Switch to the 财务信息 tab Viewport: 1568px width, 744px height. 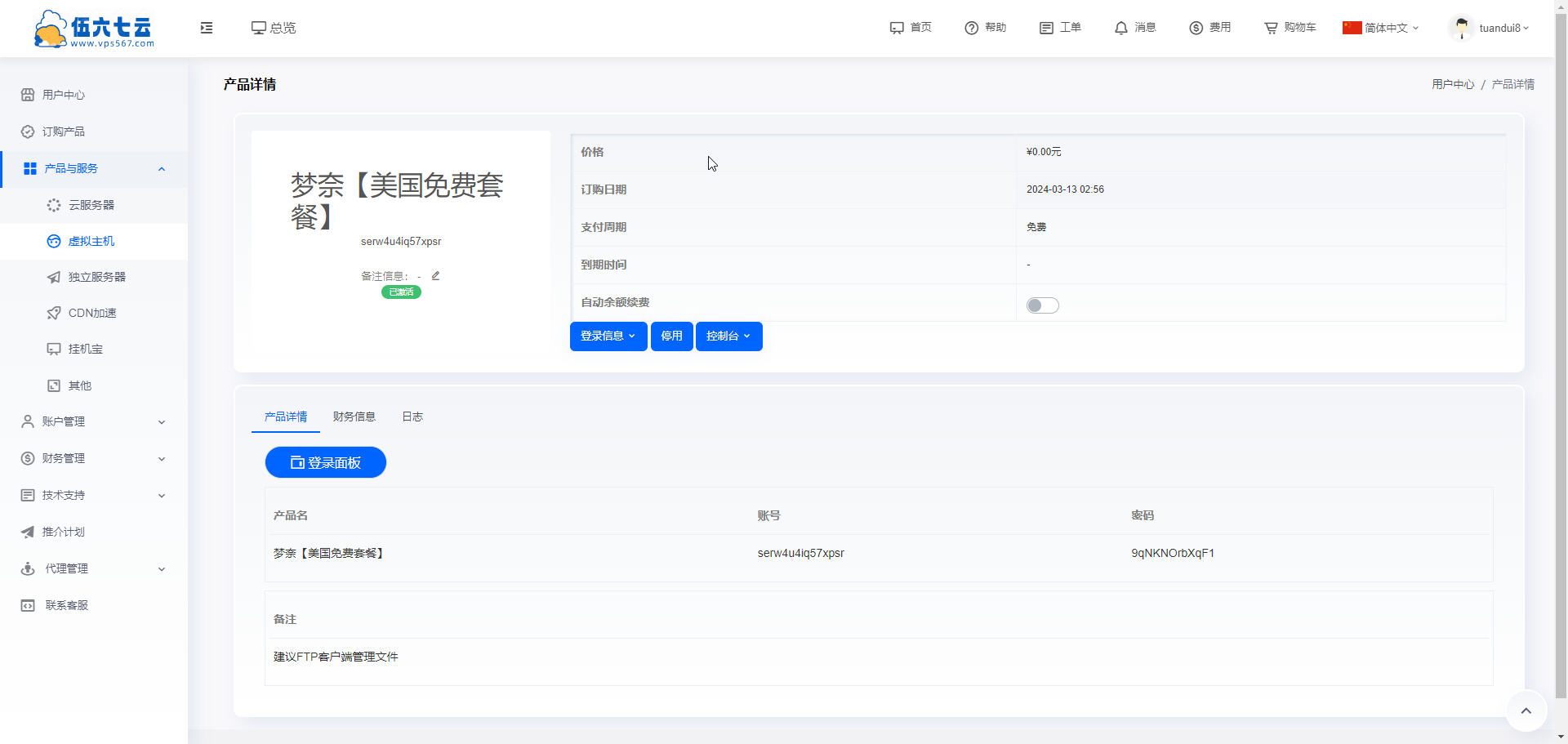click(x=354, y=417)
